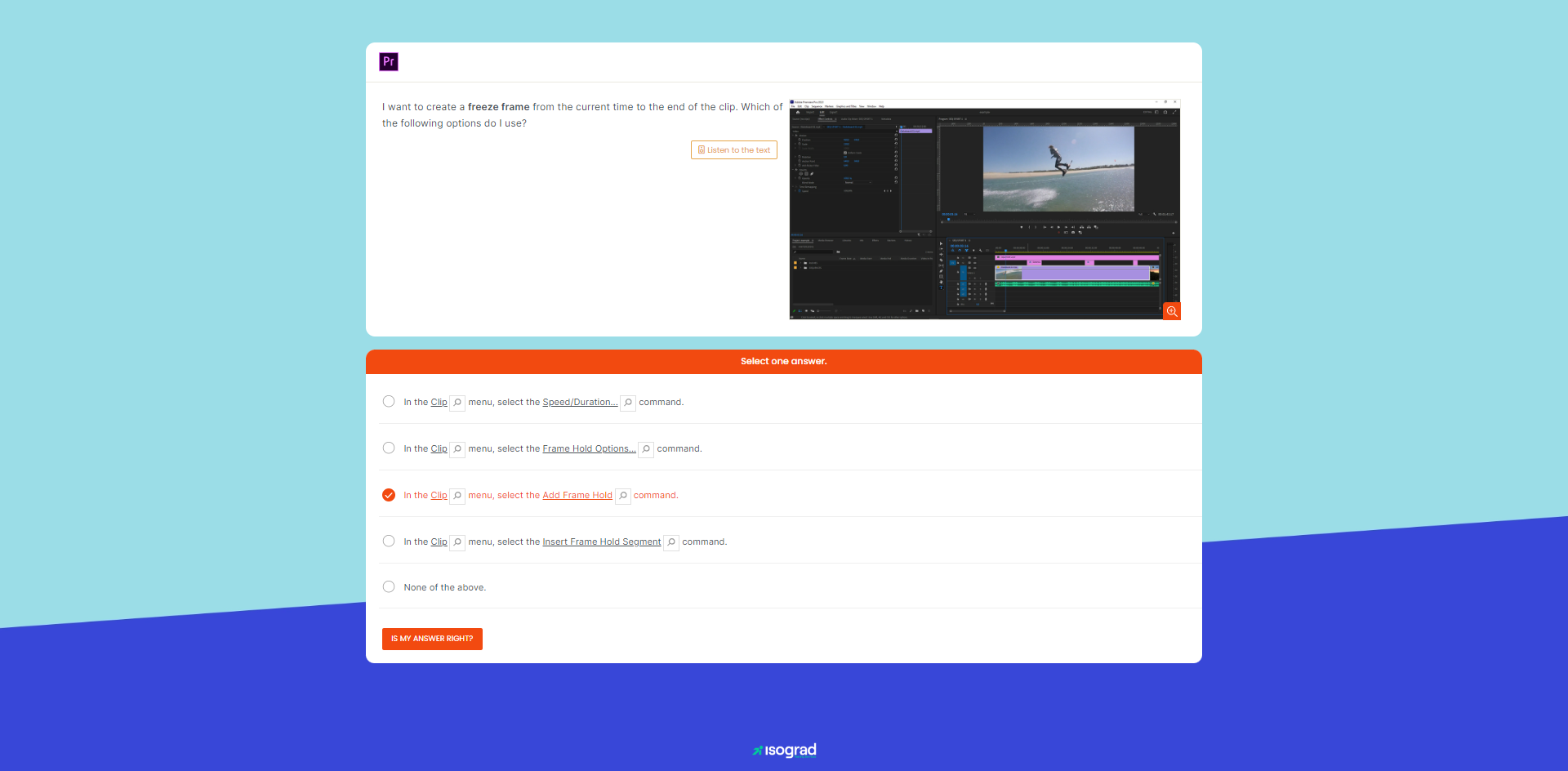The height and width of the screenshot is (771, 1568).
Task: Click the orange zoom icon on the Premiere screenshot
Action: pos(1172,311)
